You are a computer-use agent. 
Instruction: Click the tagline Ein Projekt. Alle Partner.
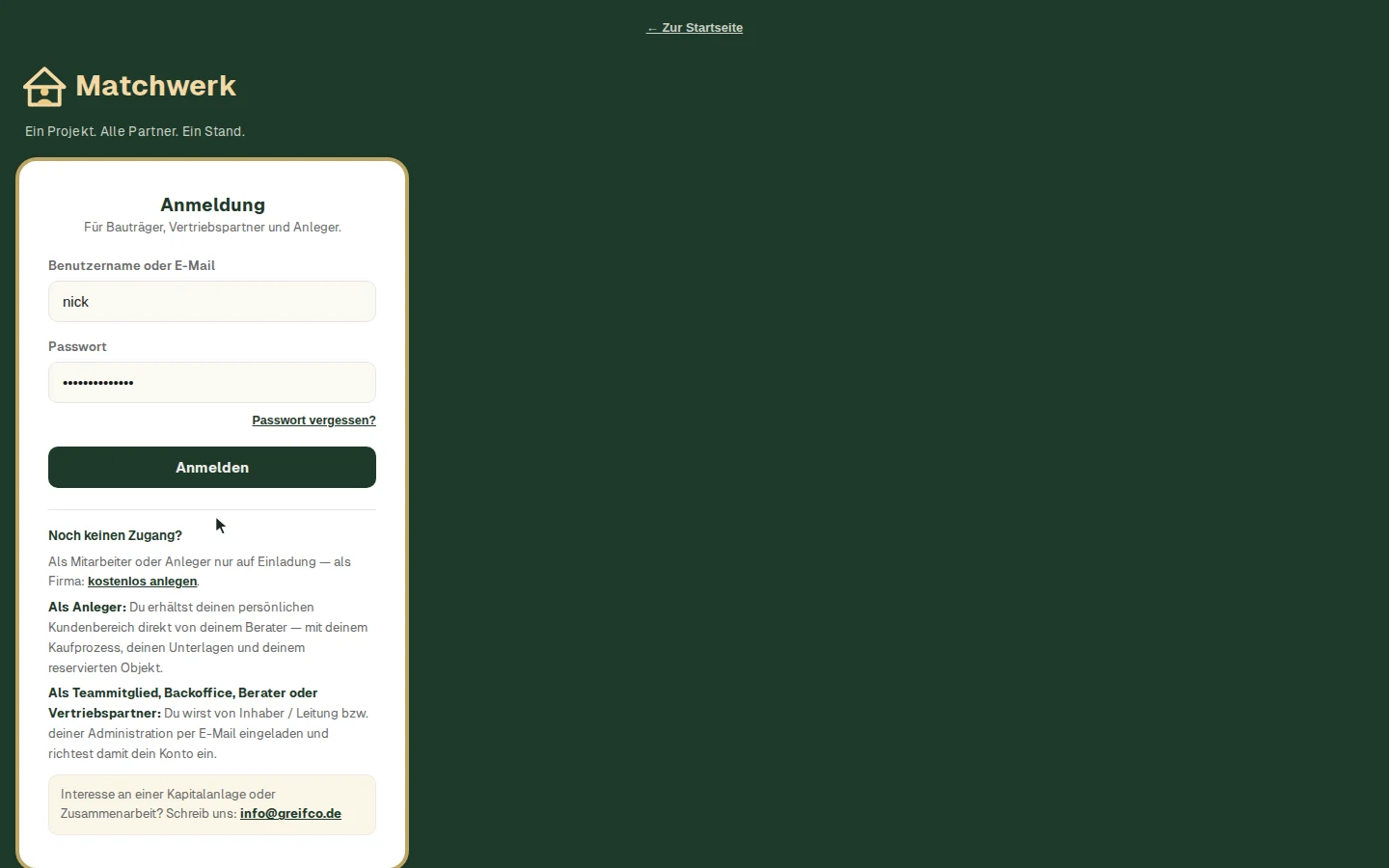coord(135,131)
